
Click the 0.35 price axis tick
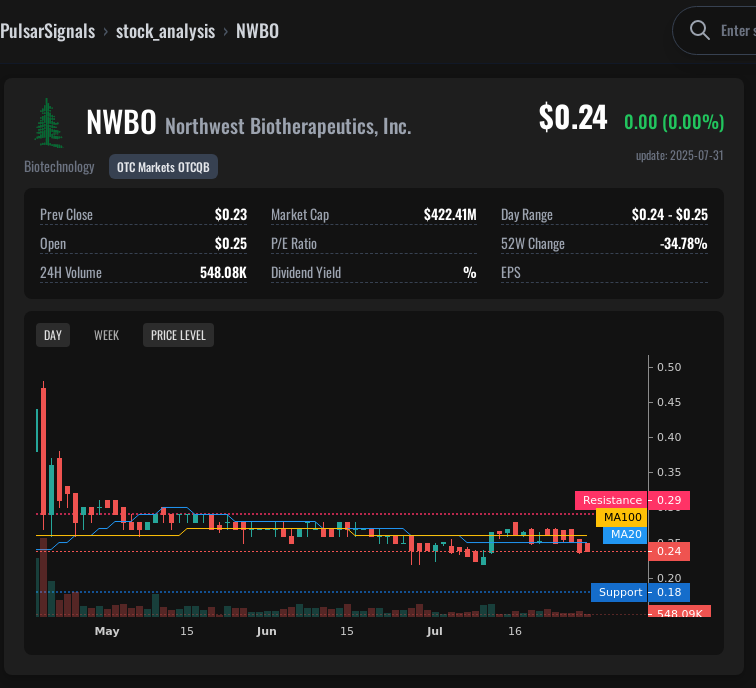[669, 472]
